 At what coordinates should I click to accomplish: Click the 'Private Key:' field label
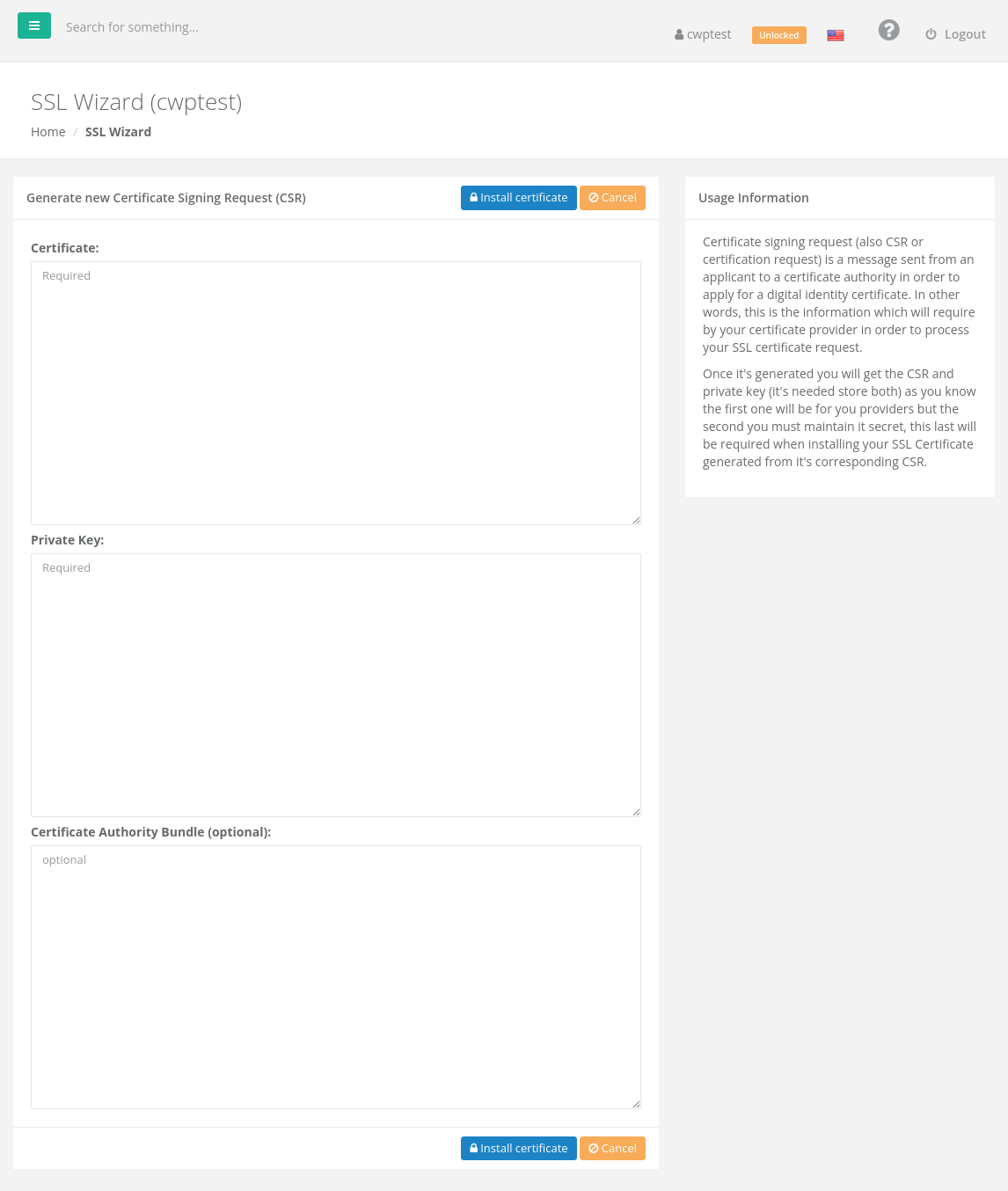[x=67, y=540]
